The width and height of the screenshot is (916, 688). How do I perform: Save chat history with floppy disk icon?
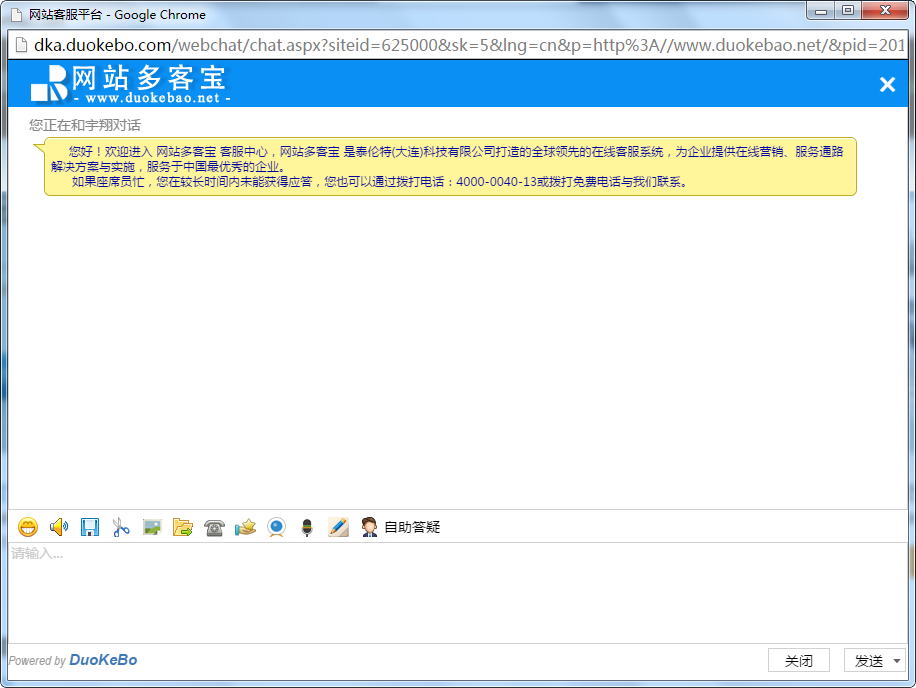(x=90, y=527)
